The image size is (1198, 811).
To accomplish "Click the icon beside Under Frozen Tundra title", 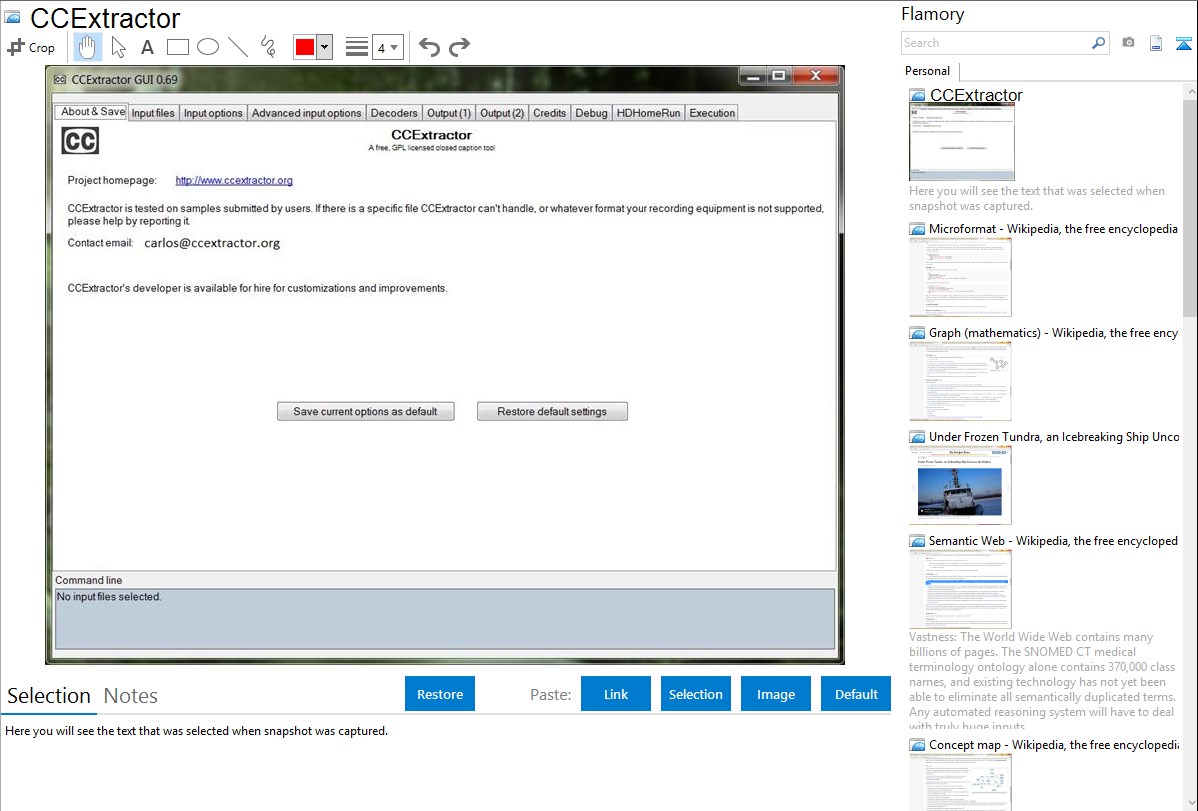I will click(918, 436).
